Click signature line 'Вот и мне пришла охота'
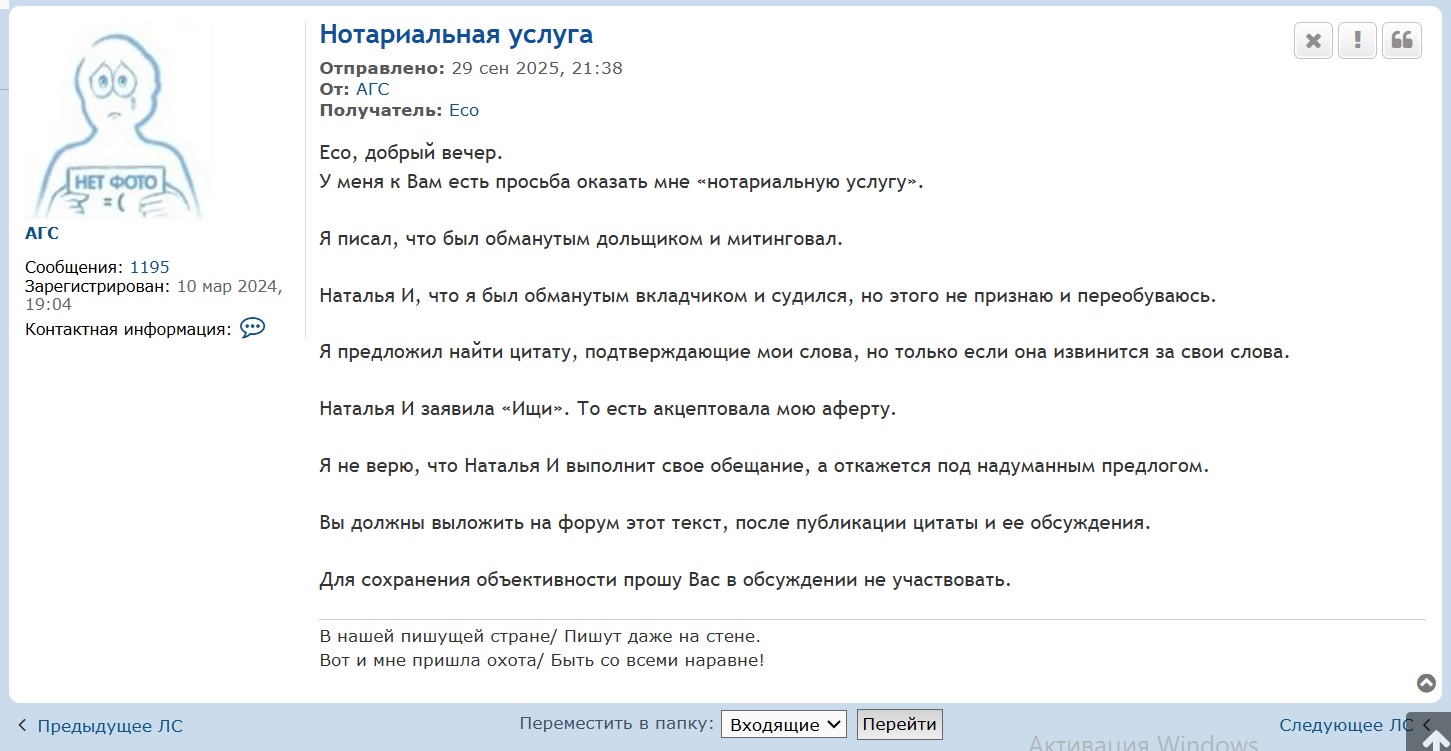 tap(542, 660)
